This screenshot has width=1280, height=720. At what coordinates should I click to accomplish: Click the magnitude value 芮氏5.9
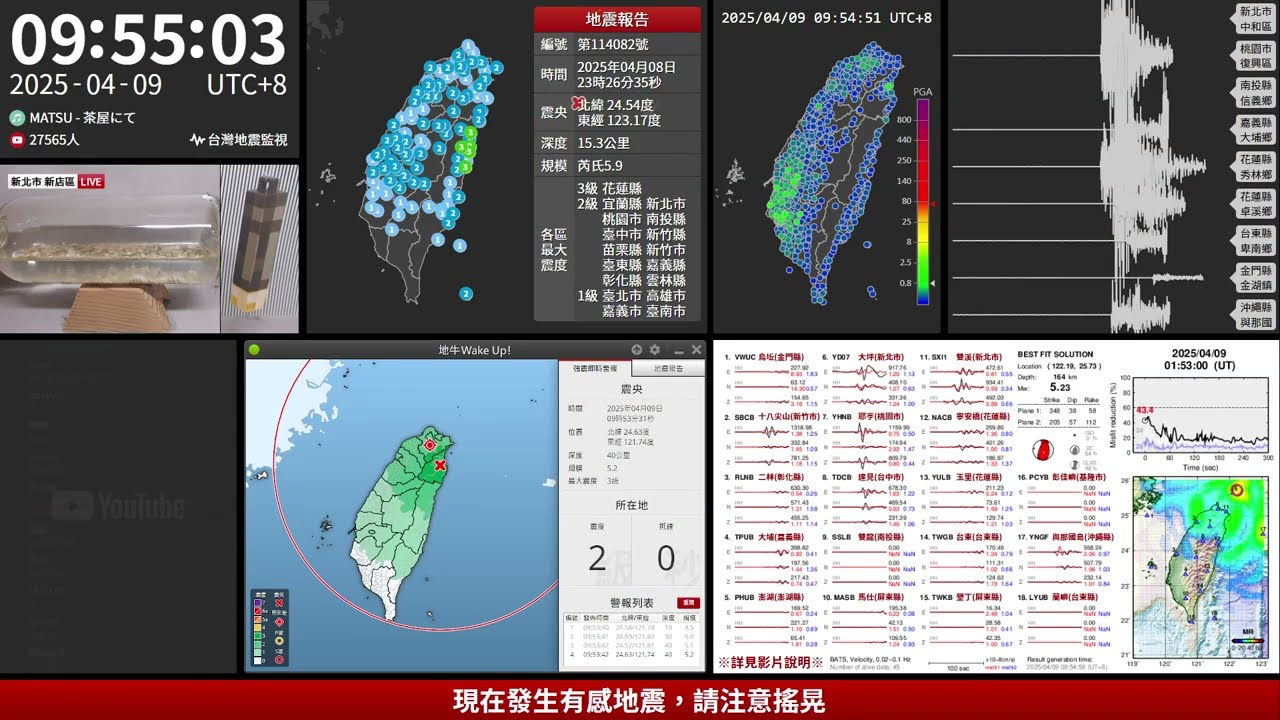coord(600,166)
